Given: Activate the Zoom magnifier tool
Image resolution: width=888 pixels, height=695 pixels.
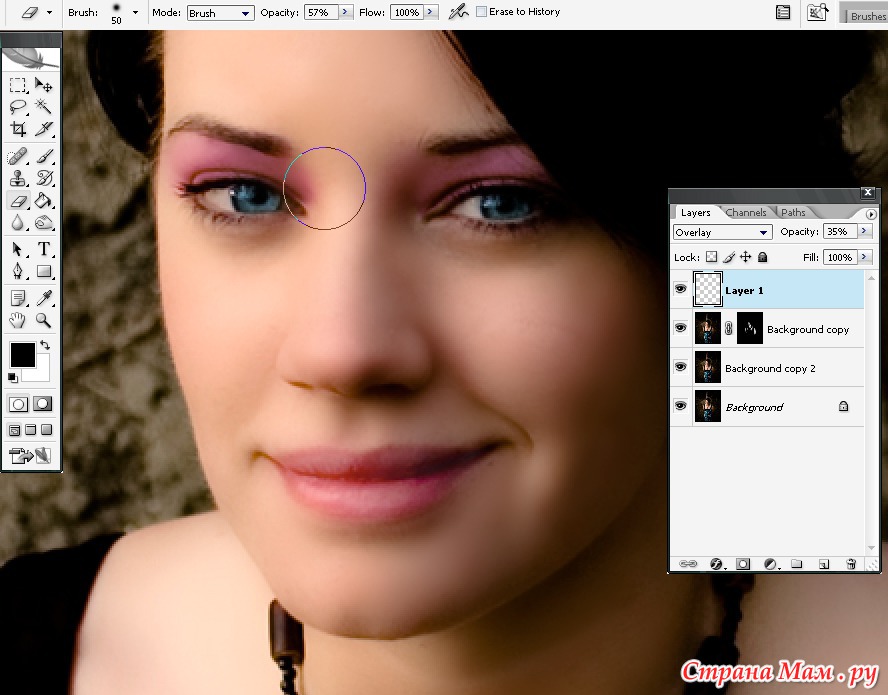Looking at the screenshot, I should click(x=44, y=320).
